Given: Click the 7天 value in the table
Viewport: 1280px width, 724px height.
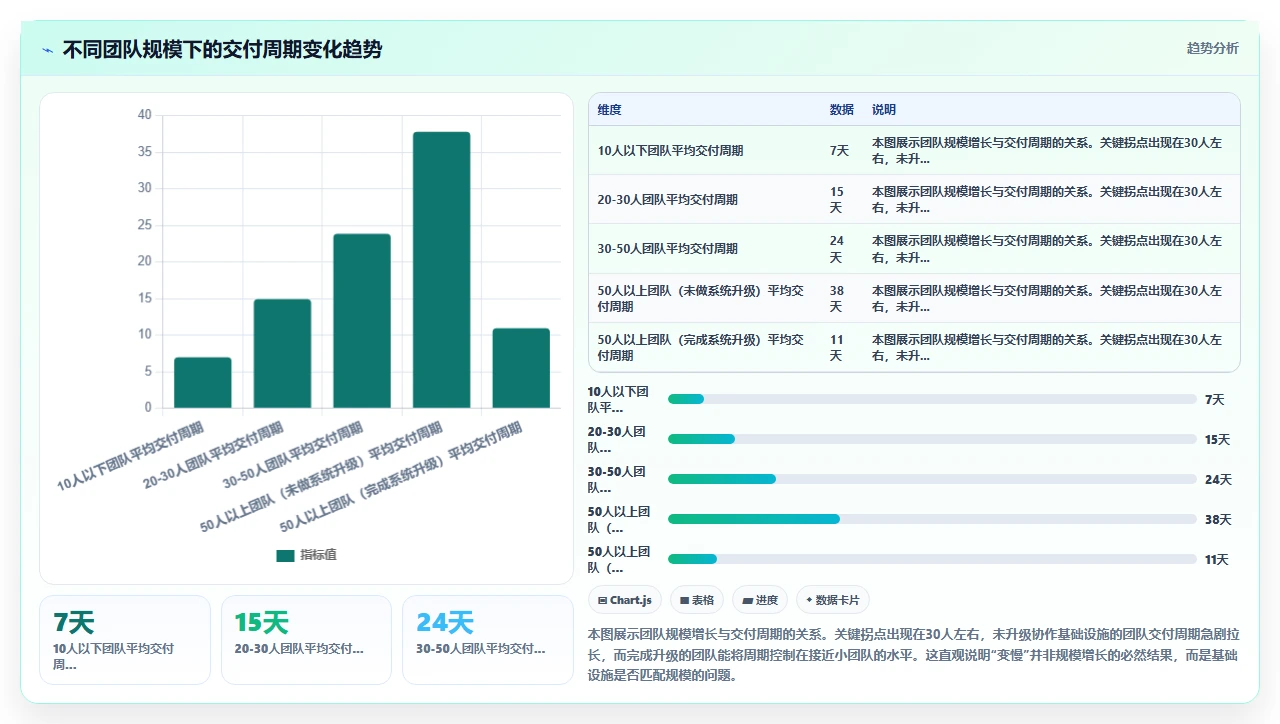Looking at the screenshot, I should tap(839, 151).
